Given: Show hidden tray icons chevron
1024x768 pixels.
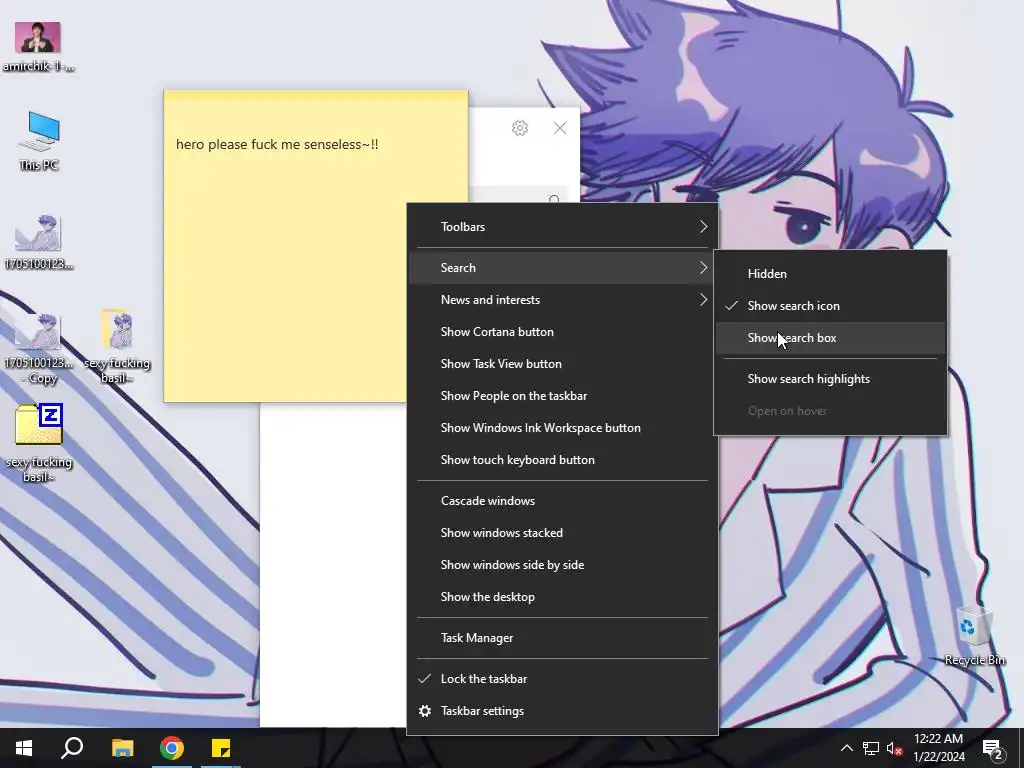Looking at the screenshot, I should [846, 748].
